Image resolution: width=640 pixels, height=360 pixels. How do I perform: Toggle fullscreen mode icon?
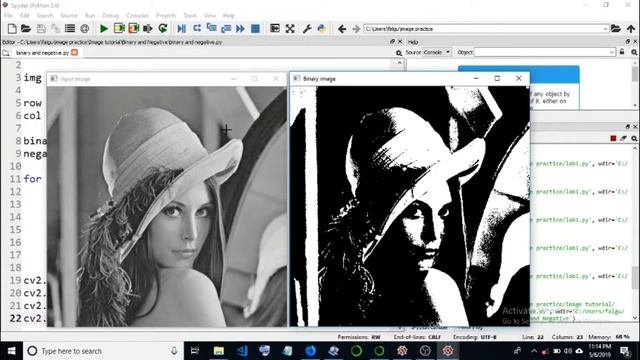pos(290,29)
